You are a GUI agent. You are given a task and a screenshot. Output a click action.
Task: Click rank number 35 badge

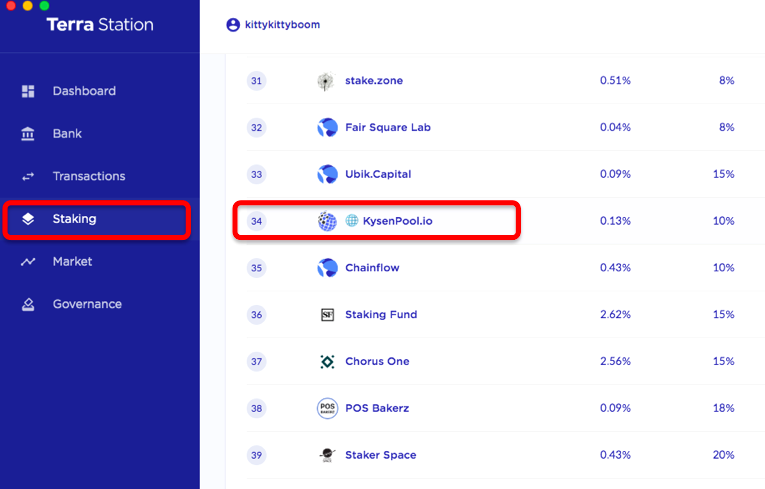(257, 268)
